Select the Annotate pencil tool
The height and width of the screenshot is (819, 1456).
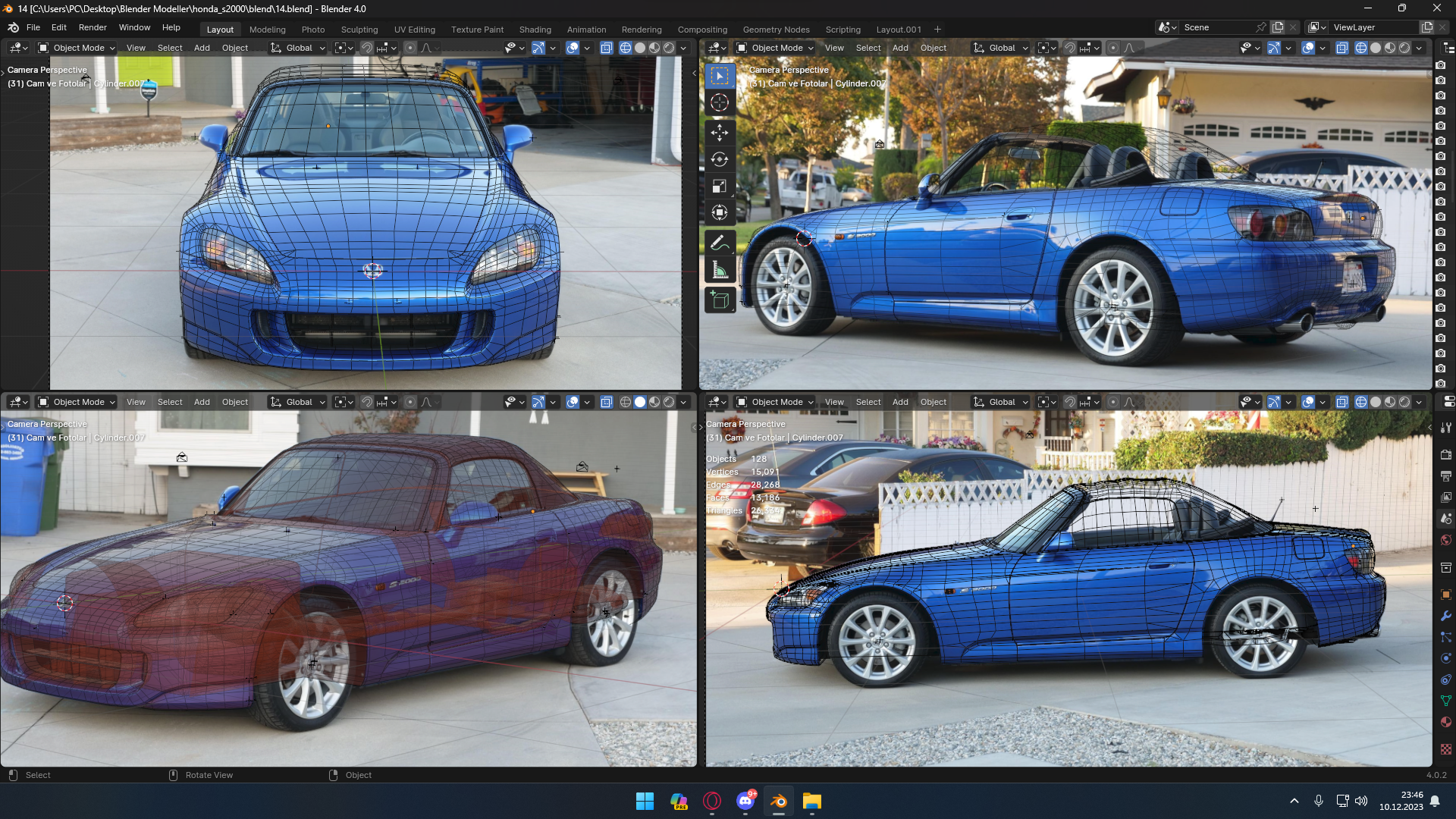tap(719, 243)
